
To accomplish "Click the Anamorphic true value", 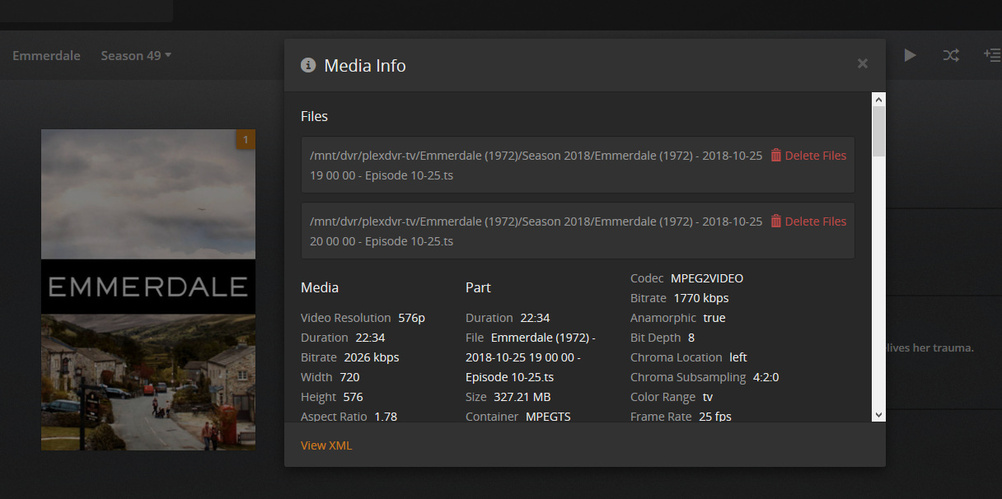I will click(714, 318).
